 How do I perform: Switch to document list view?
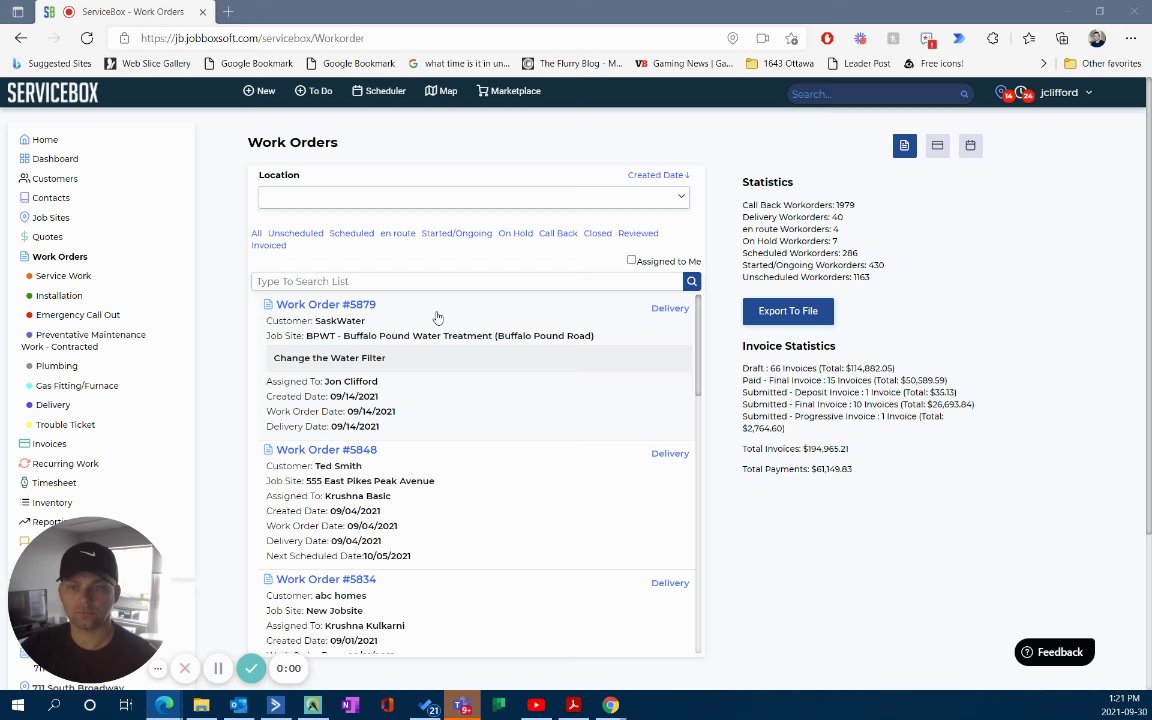click(904, 145)
